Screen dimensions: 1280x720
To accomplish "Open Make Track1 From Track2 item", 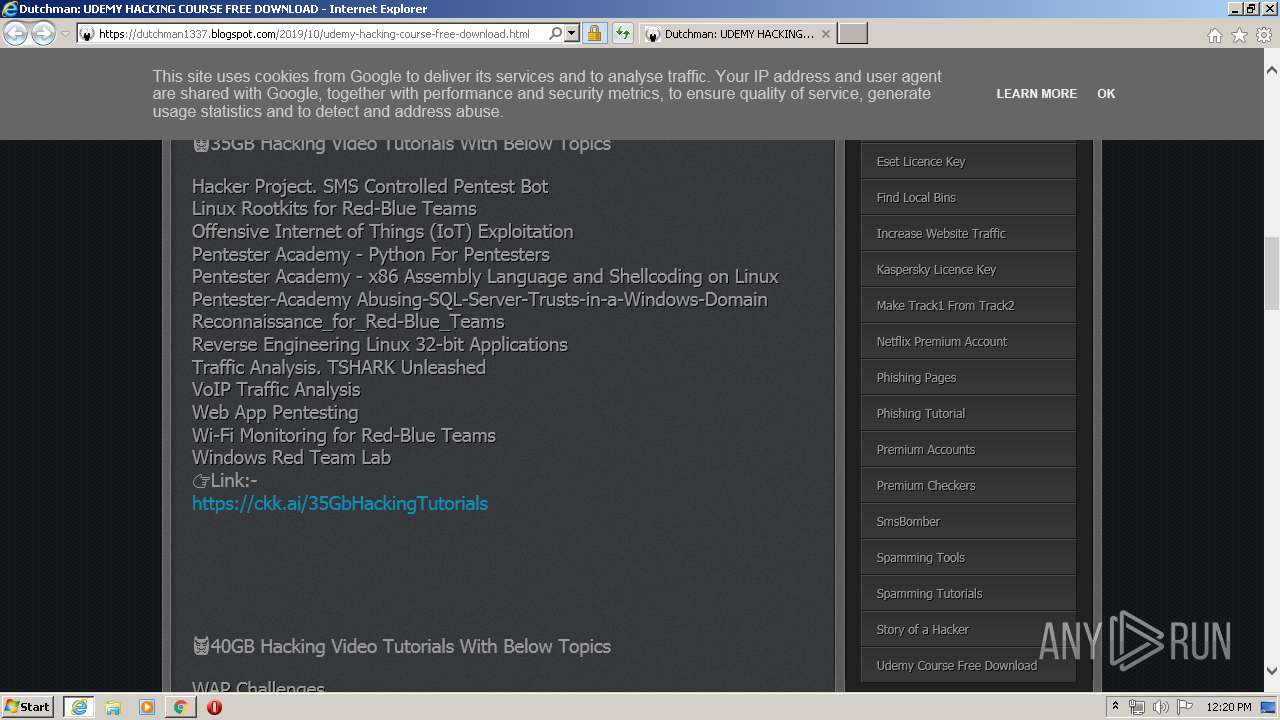I will pyautogui.click(x=968, y=305).
